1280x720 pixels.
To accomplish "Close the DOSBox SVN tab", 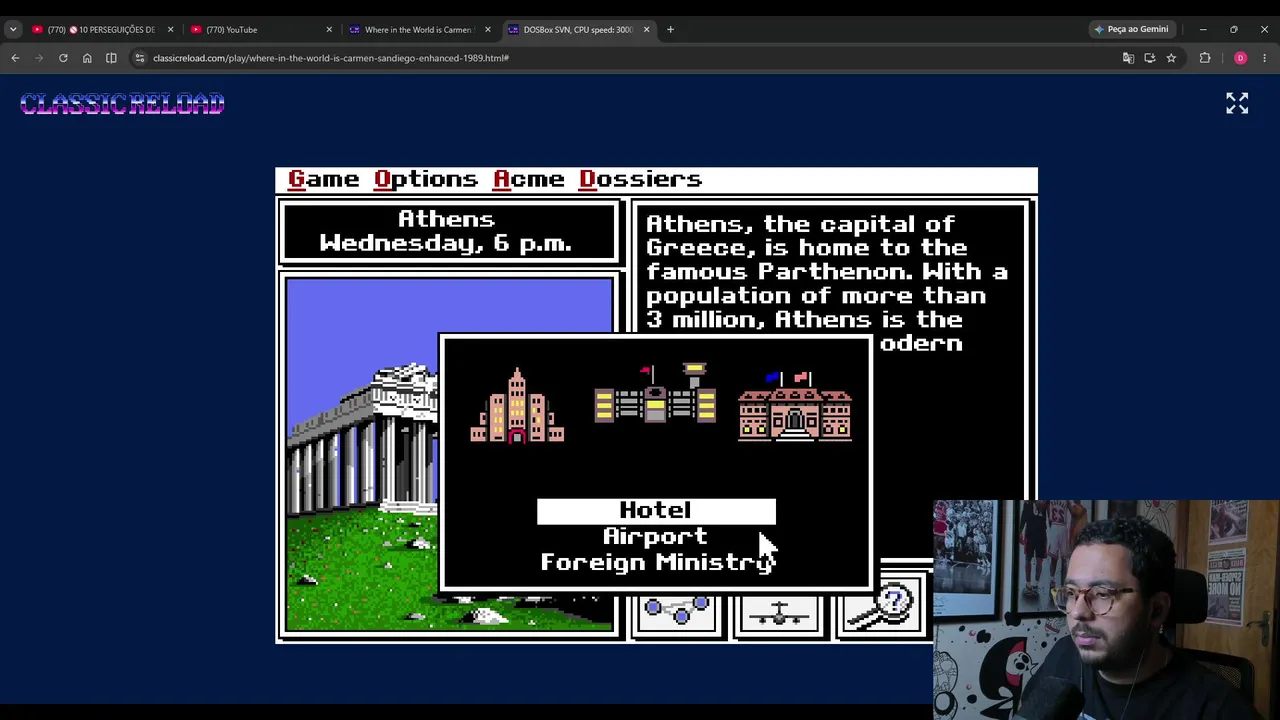I will coord(646,30).
